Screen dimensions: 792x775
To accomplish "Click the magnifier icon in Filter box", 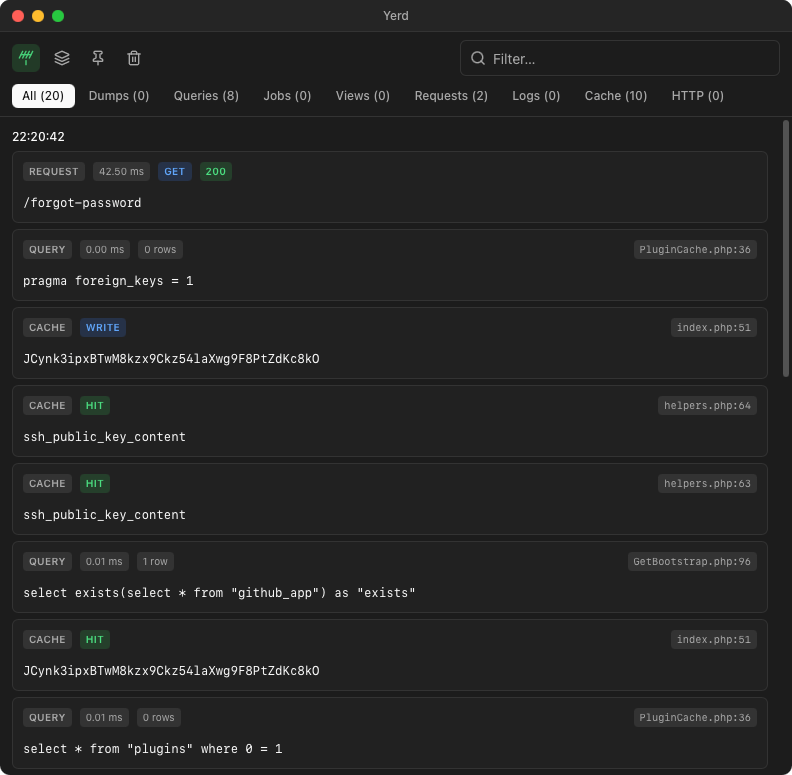I will pos(478,59).
